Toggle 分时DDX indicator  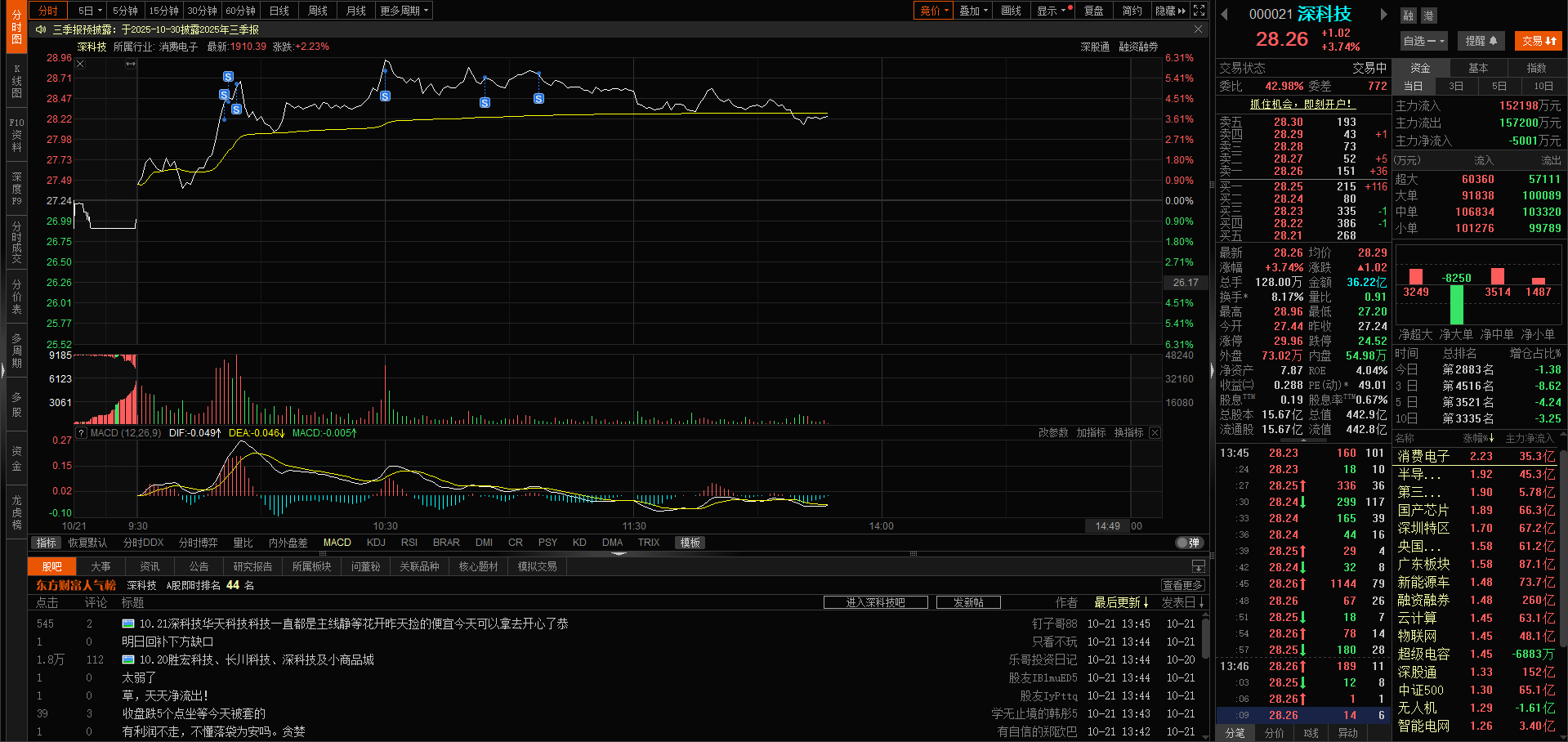click(x=143, y=543)
